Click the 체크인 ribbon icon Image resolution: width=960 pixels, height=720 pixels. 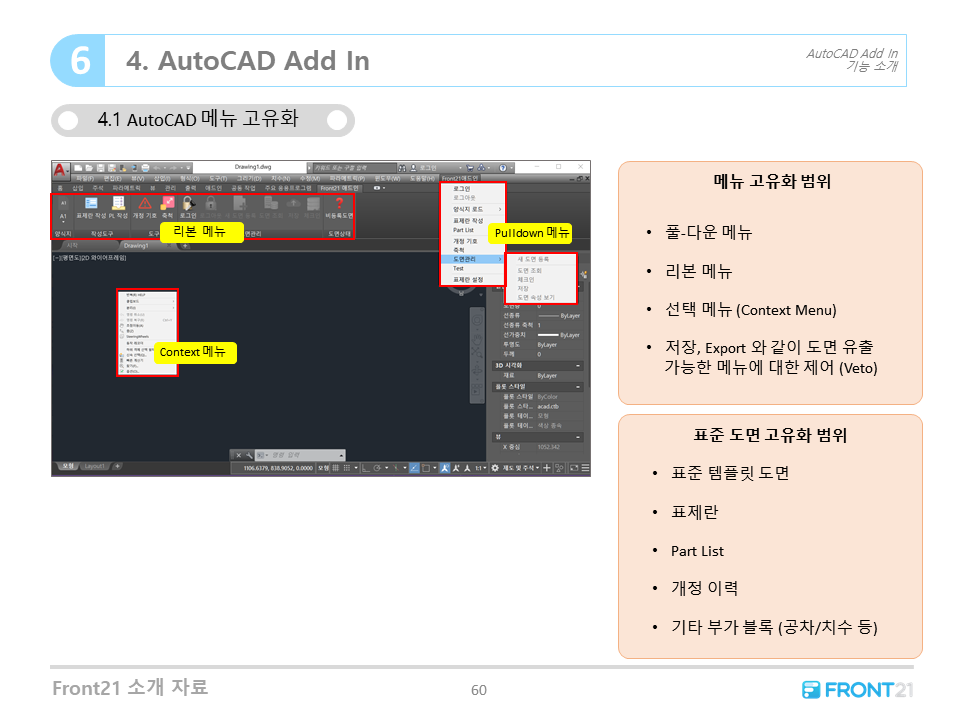pyautogui.click(x=313, y=203)
